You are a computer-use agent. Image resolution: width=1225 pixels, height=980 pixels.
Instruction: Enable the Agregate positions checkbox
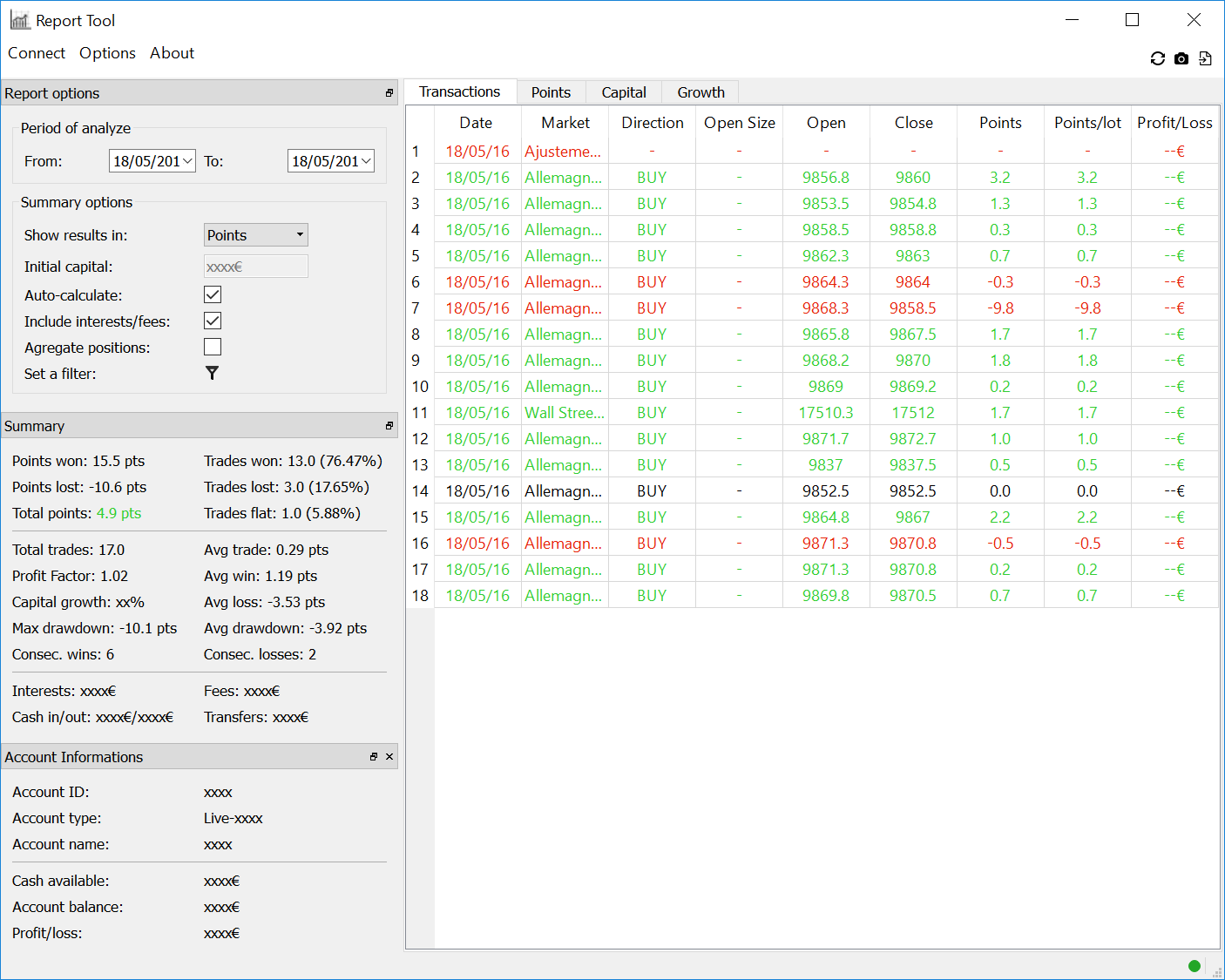(213, 347)
